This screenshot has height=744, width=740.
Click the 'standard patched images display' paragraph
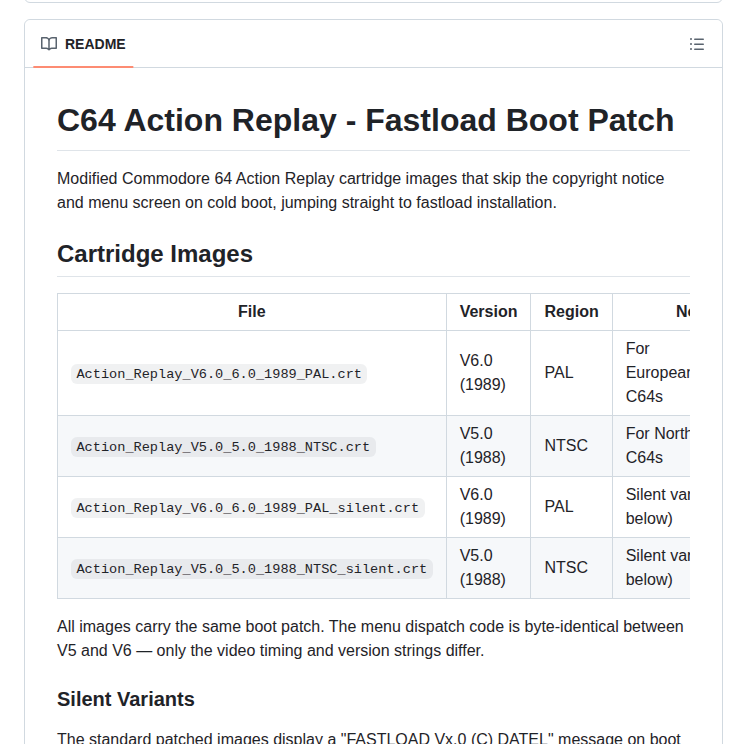(369, 737)
